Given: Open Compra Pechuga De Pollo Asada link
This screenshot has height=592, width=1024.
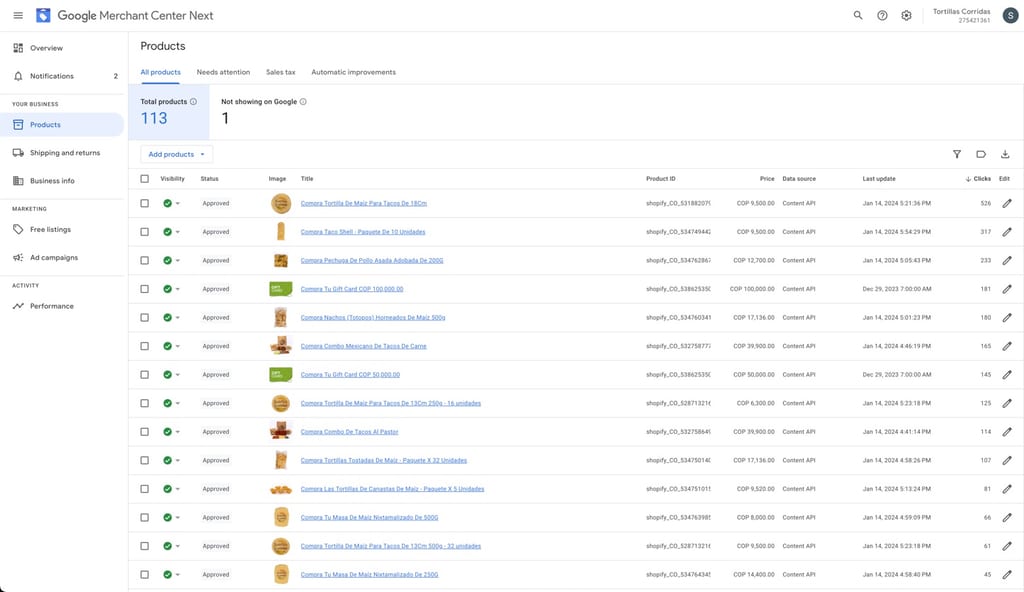Looking at the screenshot, I should pos(372,260).
